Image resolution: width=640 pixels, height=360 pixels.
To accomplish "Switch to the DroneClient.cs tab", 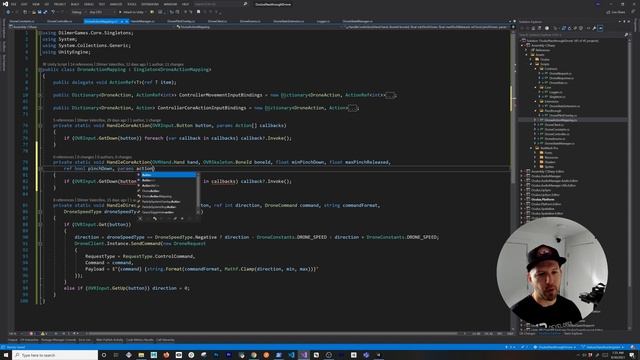I will coord(218,21).
